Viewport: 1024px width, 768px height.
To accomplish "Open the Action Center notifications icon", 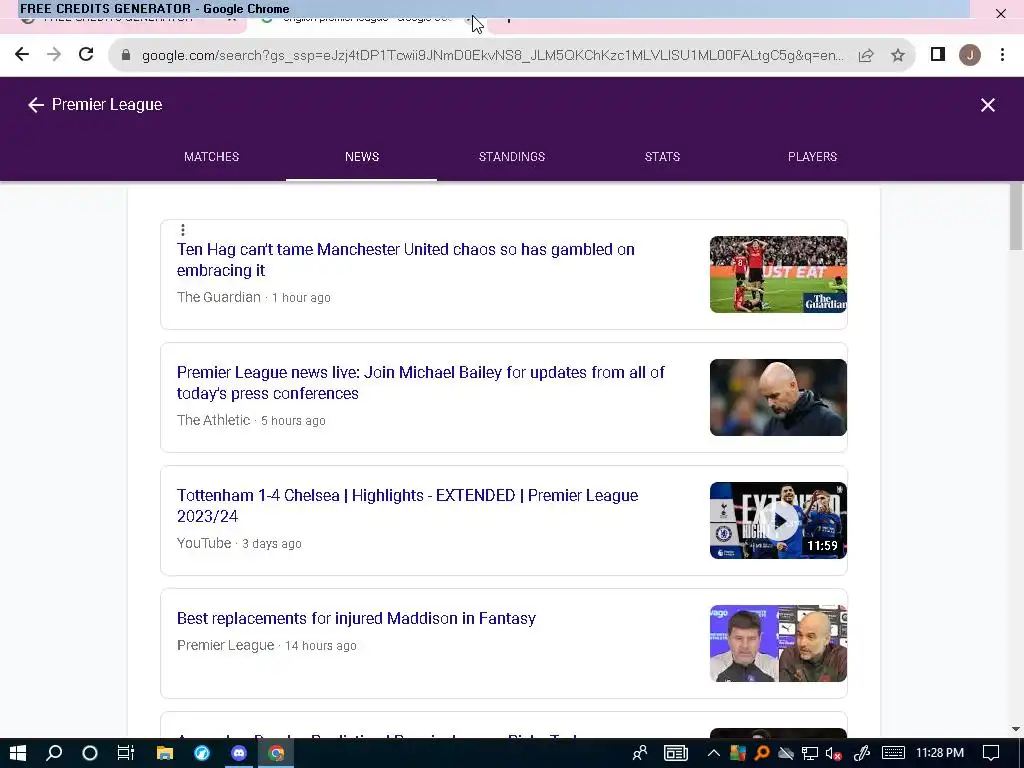I will coord(991,753).
